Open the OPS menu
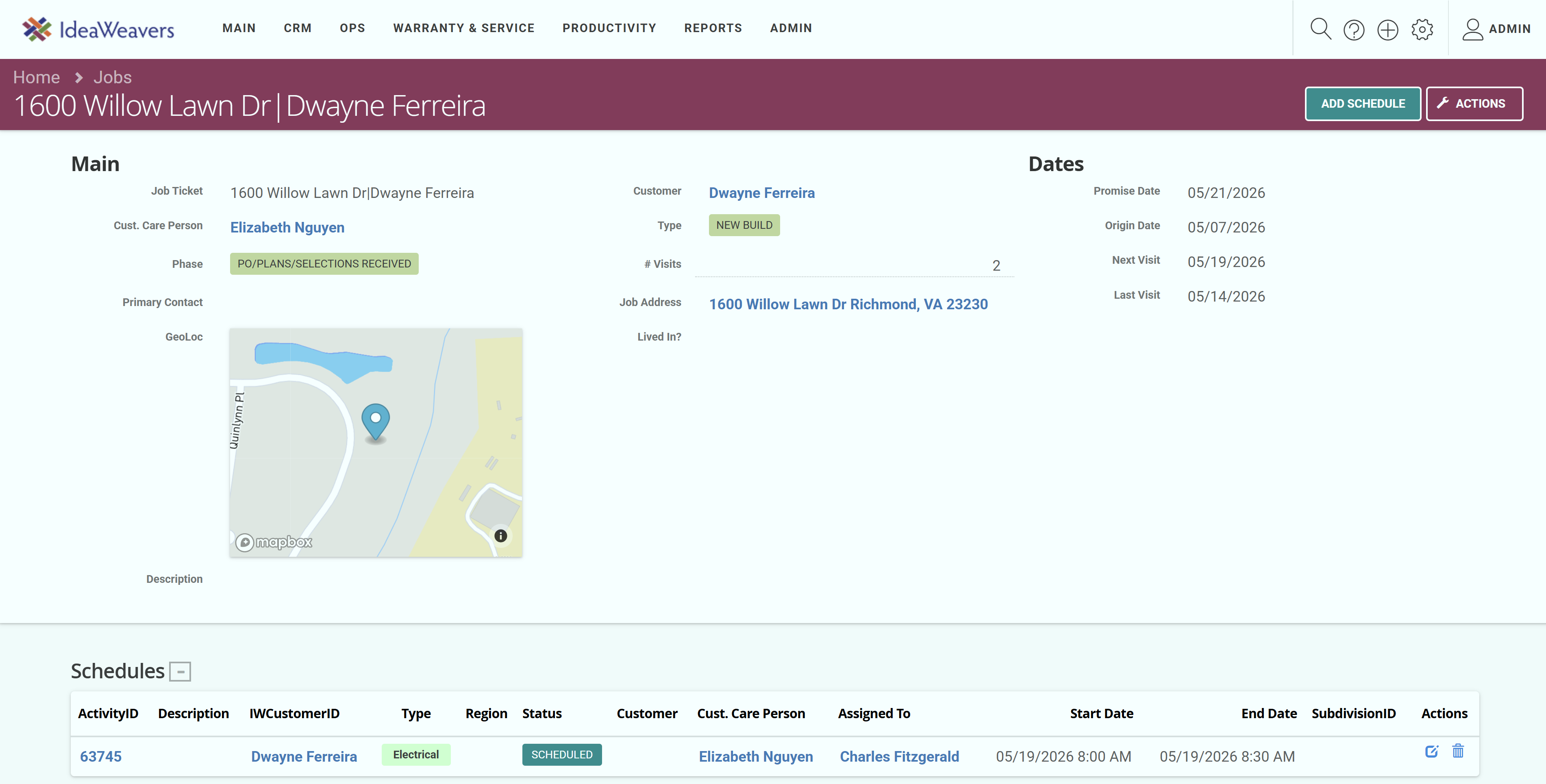 click(352, 28)
